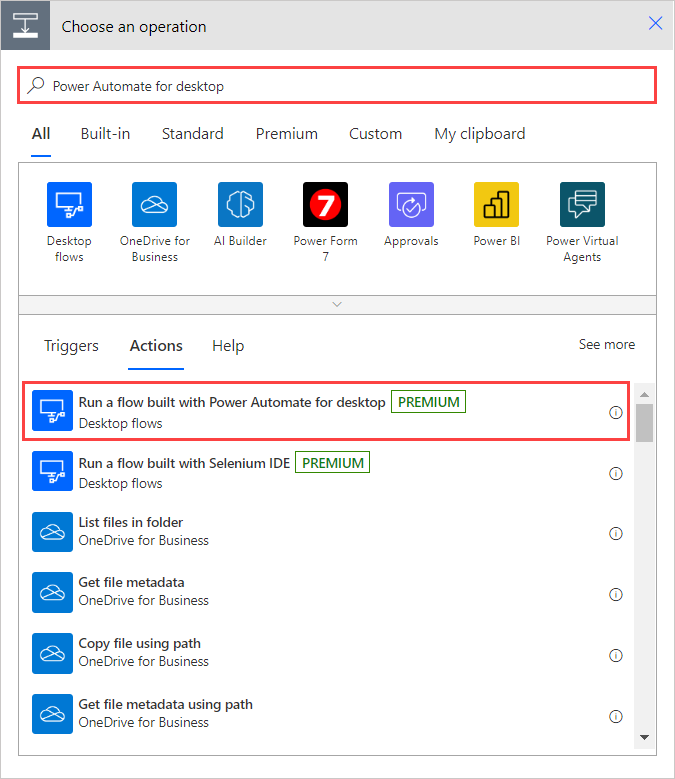675x779 pixels.
Task: Click OneDrive icon beside Copy file using path
Action: click(x=52, y=653)
